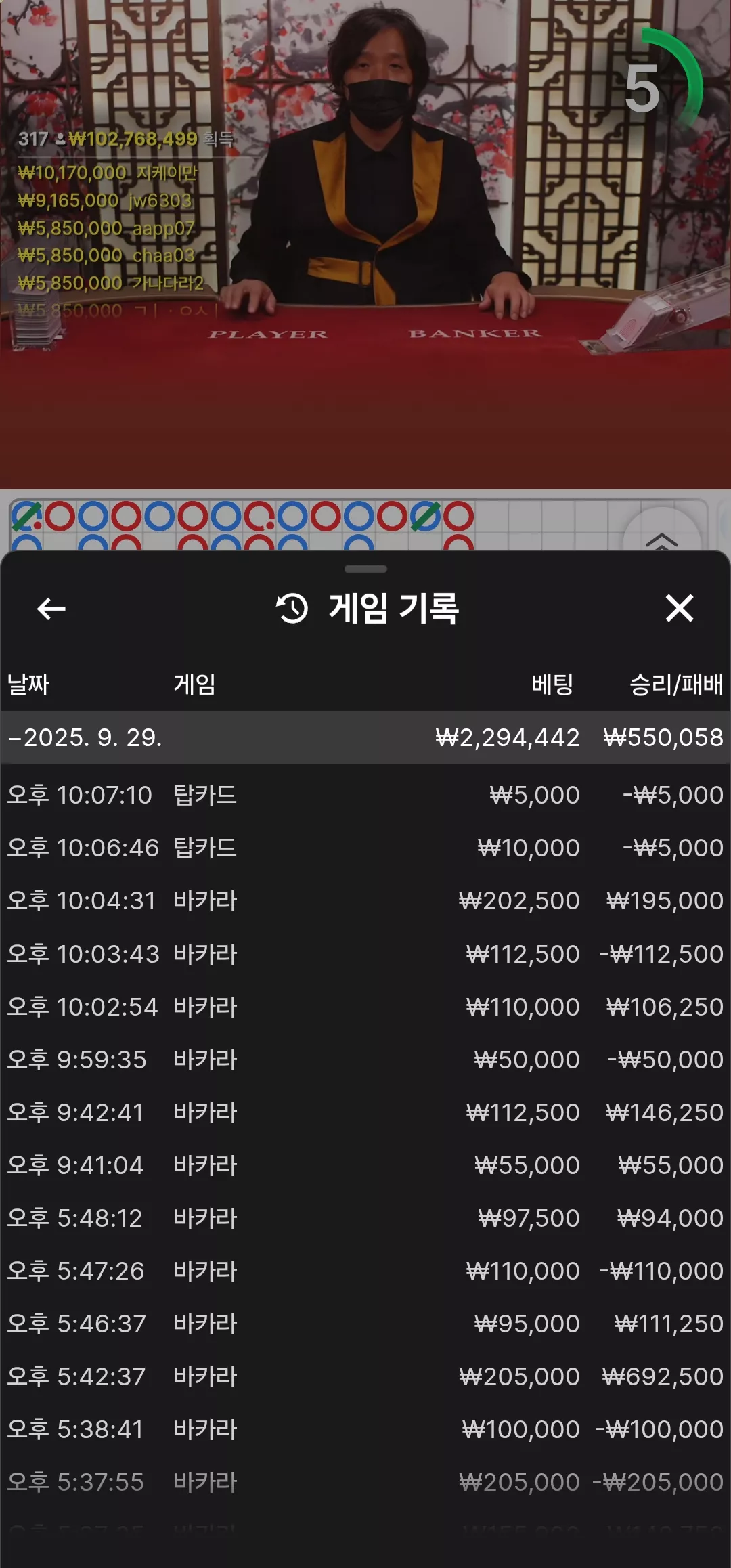Open the 오후 10:04:31 바카라 record
731x1568 pixels.
pyautogui.click(x=365, y=900)
